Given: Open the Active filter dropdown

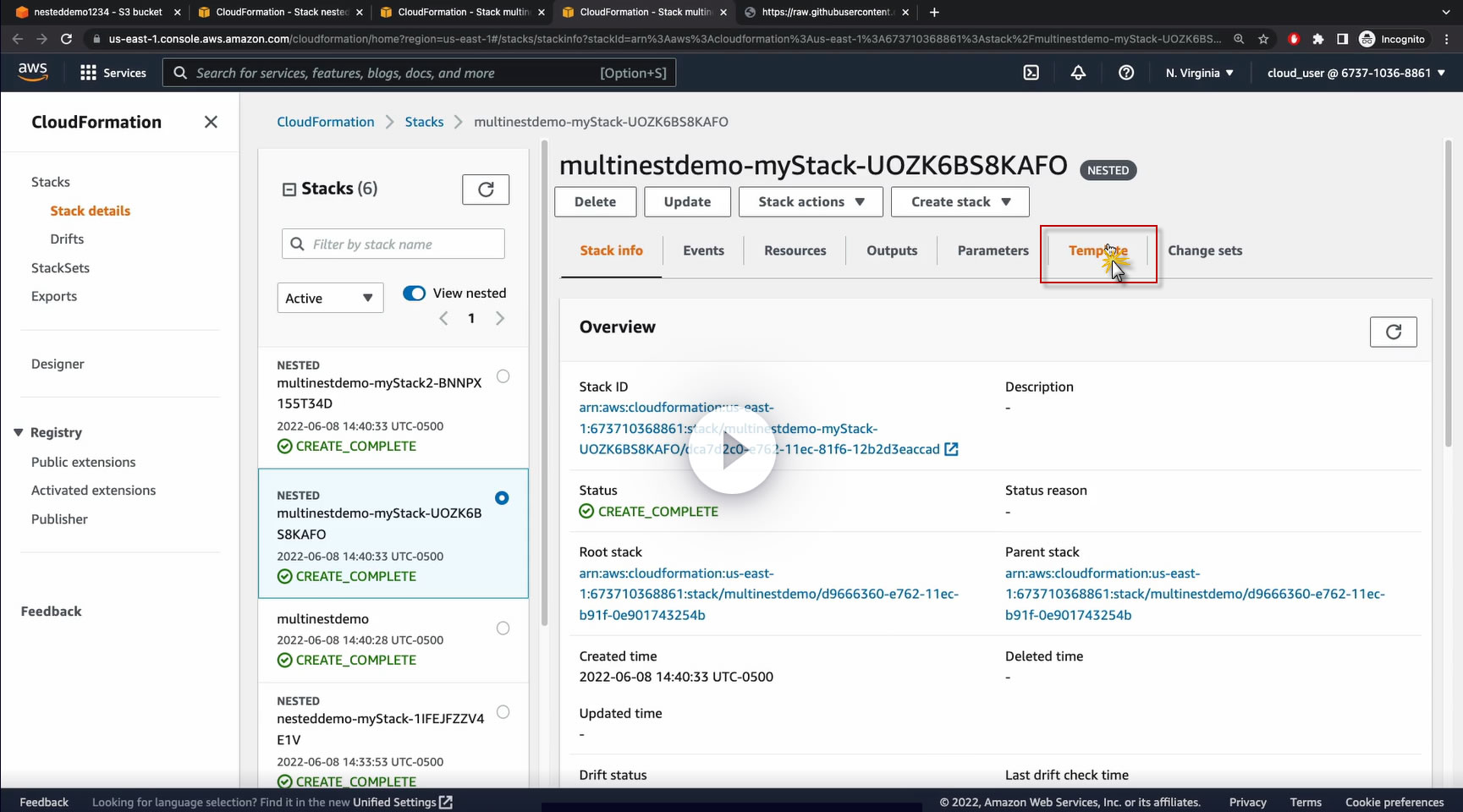Looking at the screenshot, I should [330, 298].
